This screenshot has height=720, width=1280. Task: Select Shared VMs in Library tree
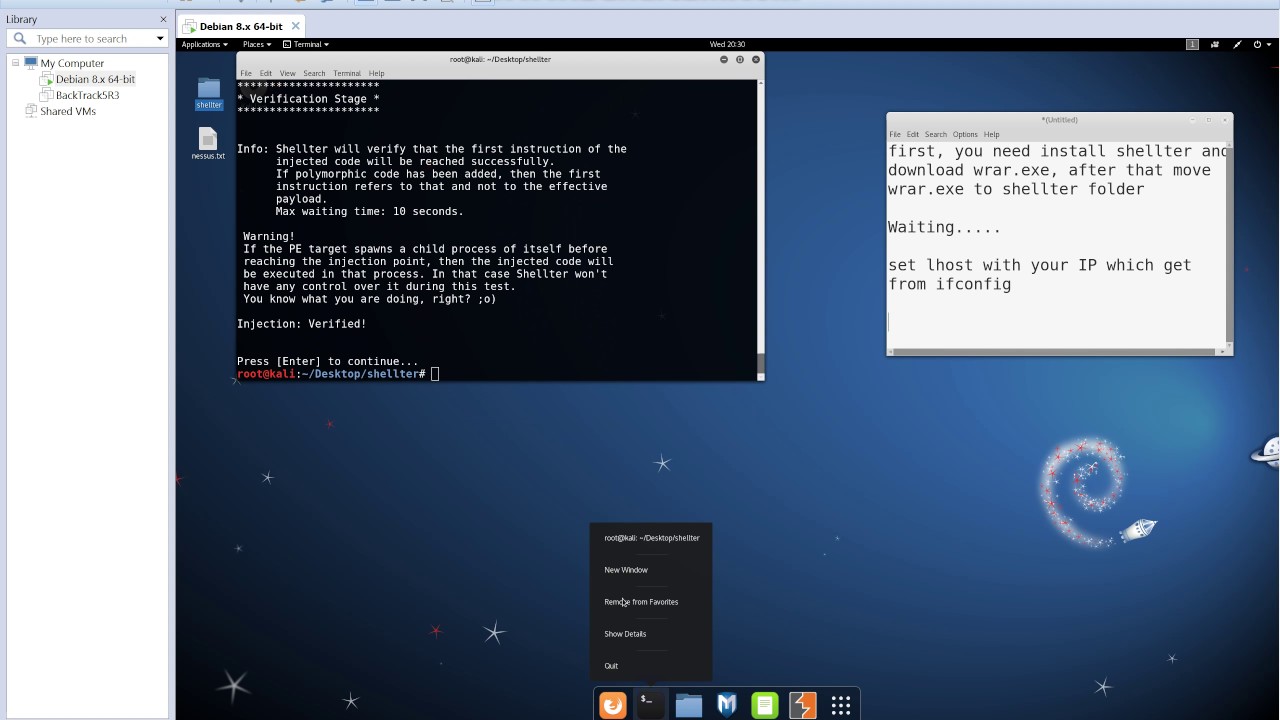[x=68, y=111]
